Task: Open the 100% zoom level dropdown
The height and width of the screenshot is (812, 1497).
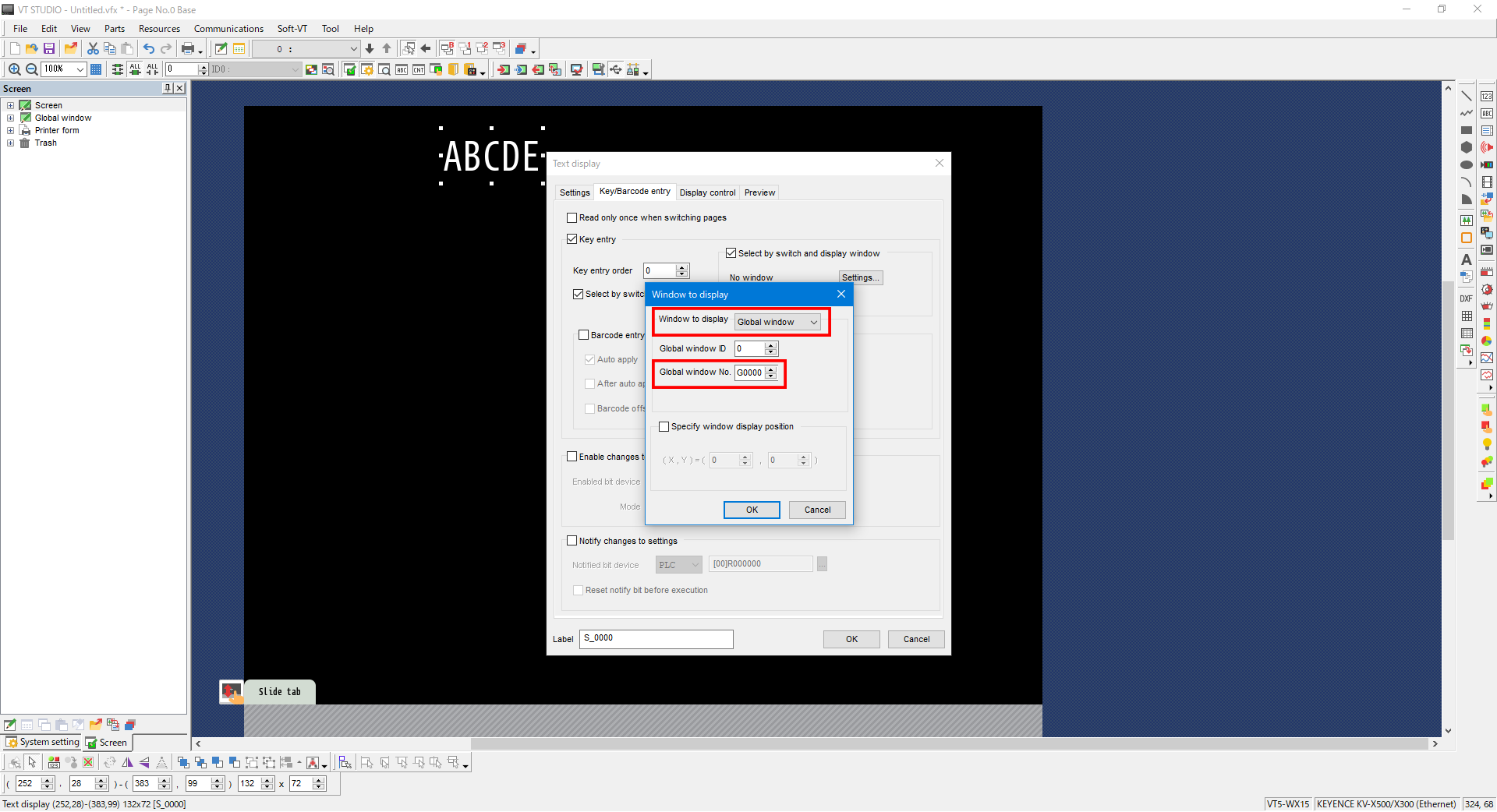Action: (80, 69)
